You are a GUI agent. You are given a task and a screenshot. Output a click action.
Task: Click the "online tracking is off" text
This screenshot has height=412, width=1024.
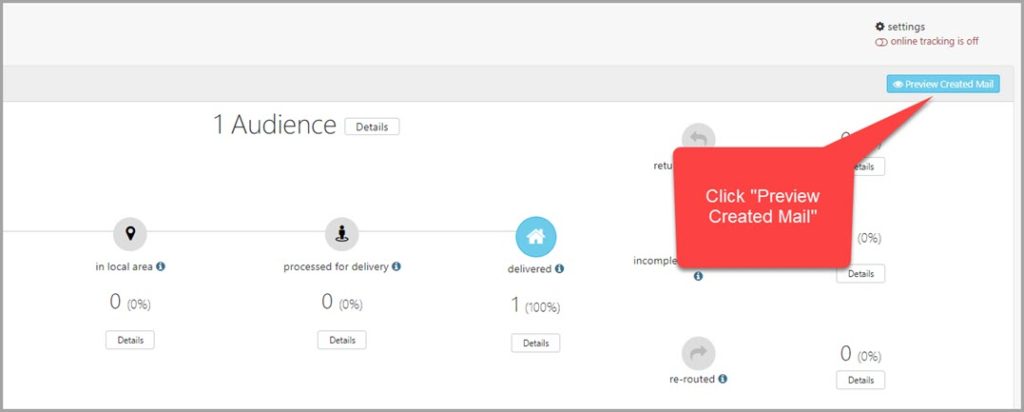935,41
